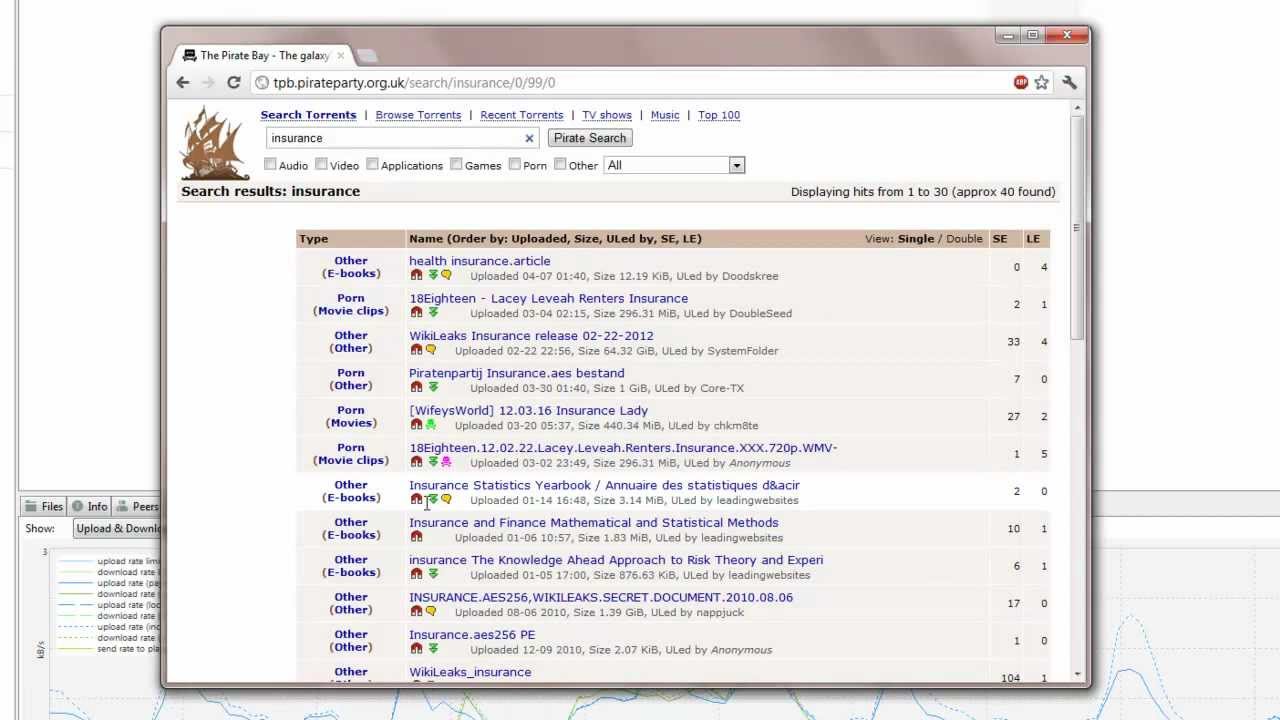
Task: Click magnet icon for INSURANCE.AES256,WIKILEAKS.SECRET.DOCUMENT
Action: (x=416, y=611)
